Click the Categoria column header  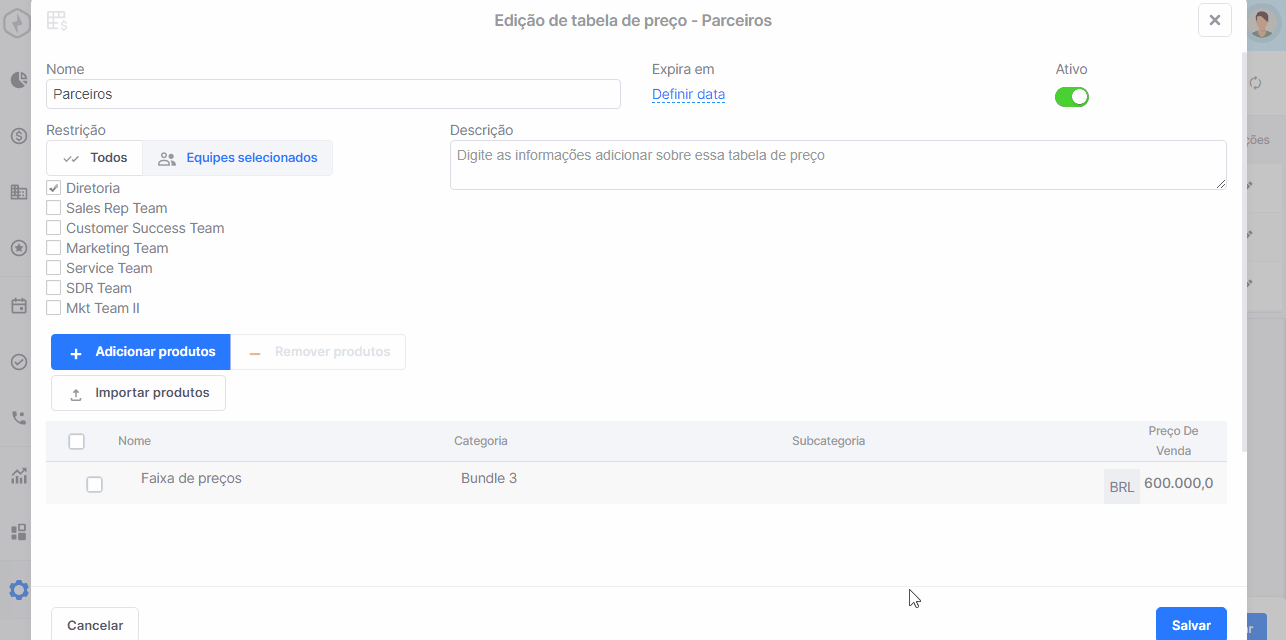tap(481, 441)
